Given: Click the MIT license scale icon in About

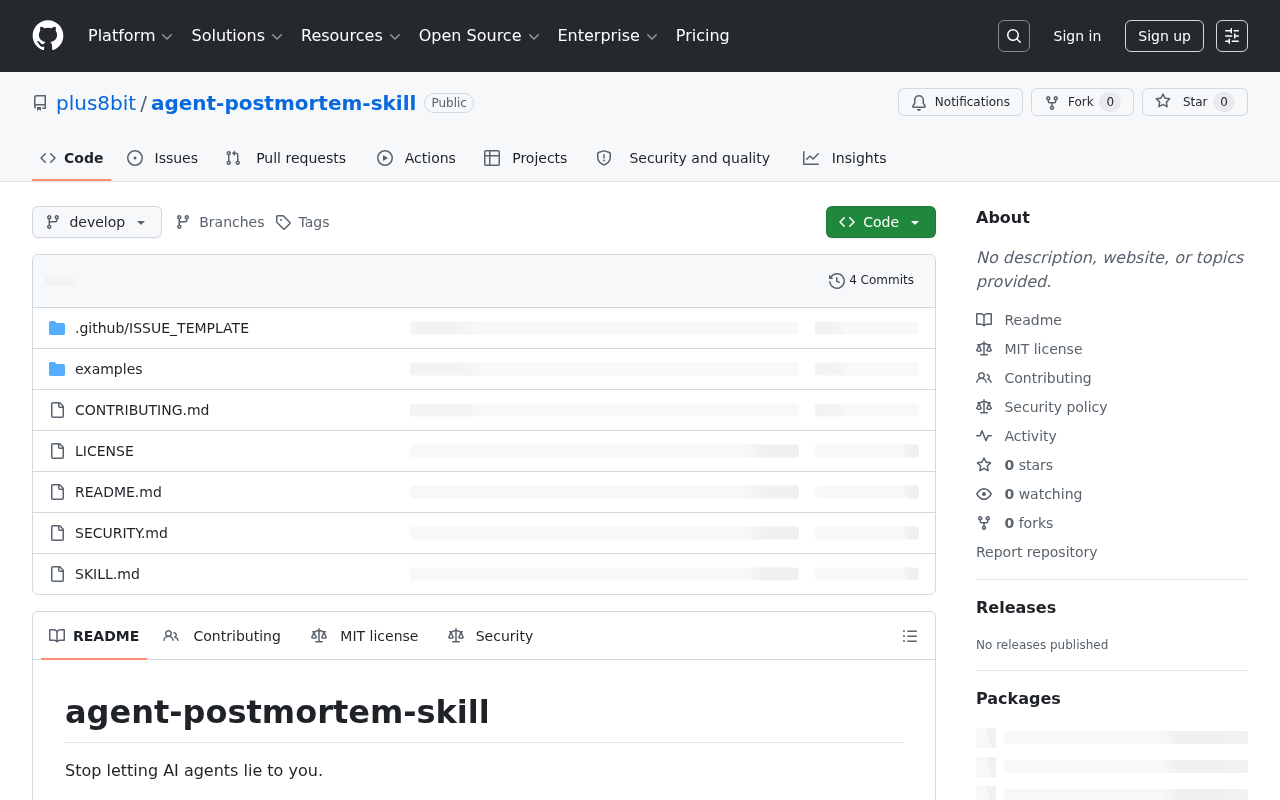Looking at the screenshot, I should point(984,349).
